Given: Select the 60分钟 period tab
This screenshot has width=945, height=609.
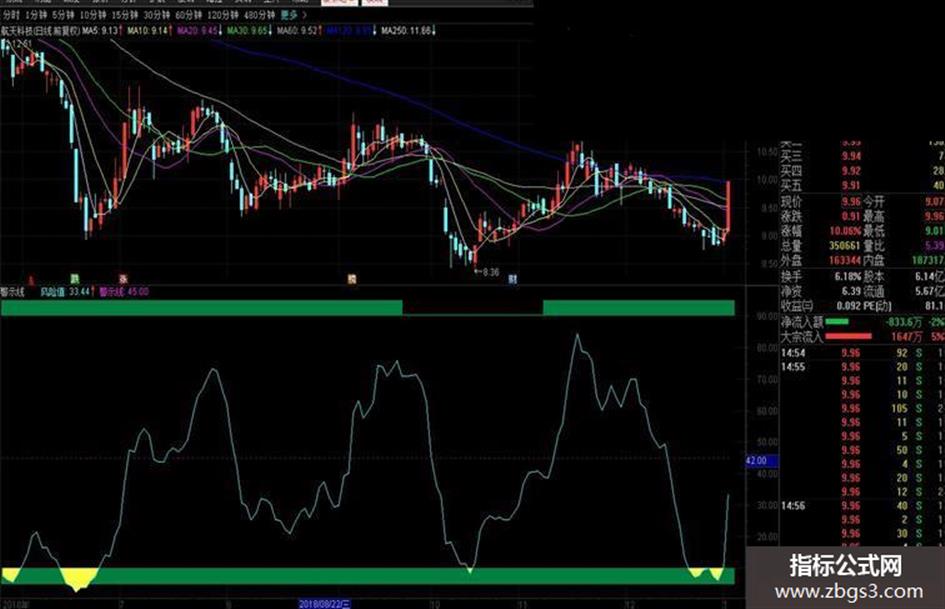Looking at the screenshot, I should [x=189, y=14].
